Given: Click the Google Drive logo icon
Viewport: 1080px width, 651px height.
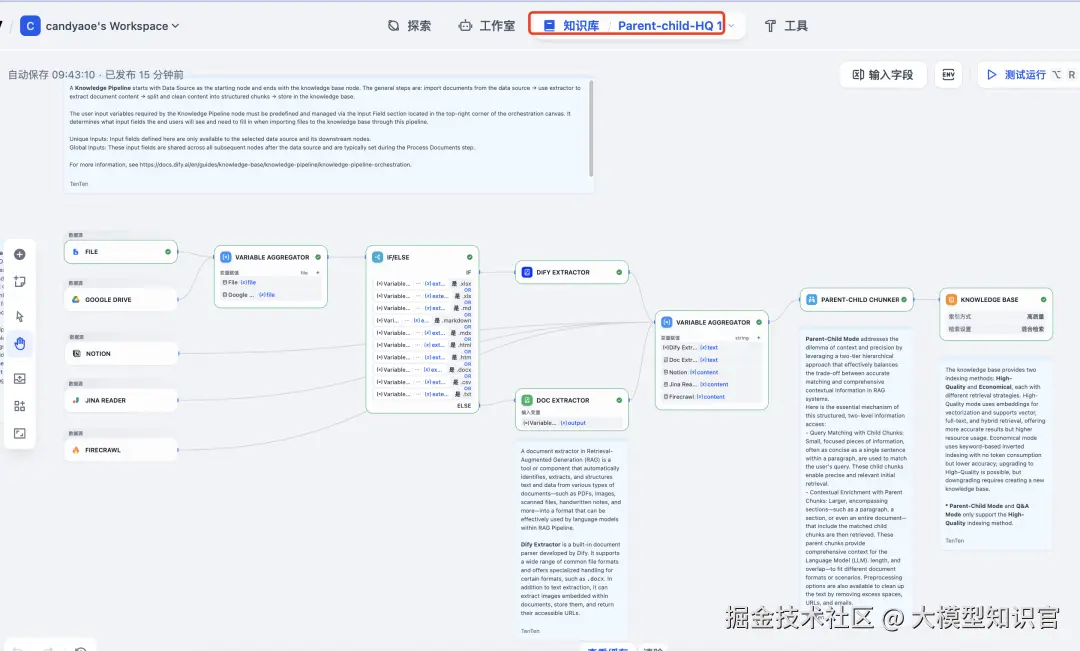Looking at the screenshot, I should point(76,300).
